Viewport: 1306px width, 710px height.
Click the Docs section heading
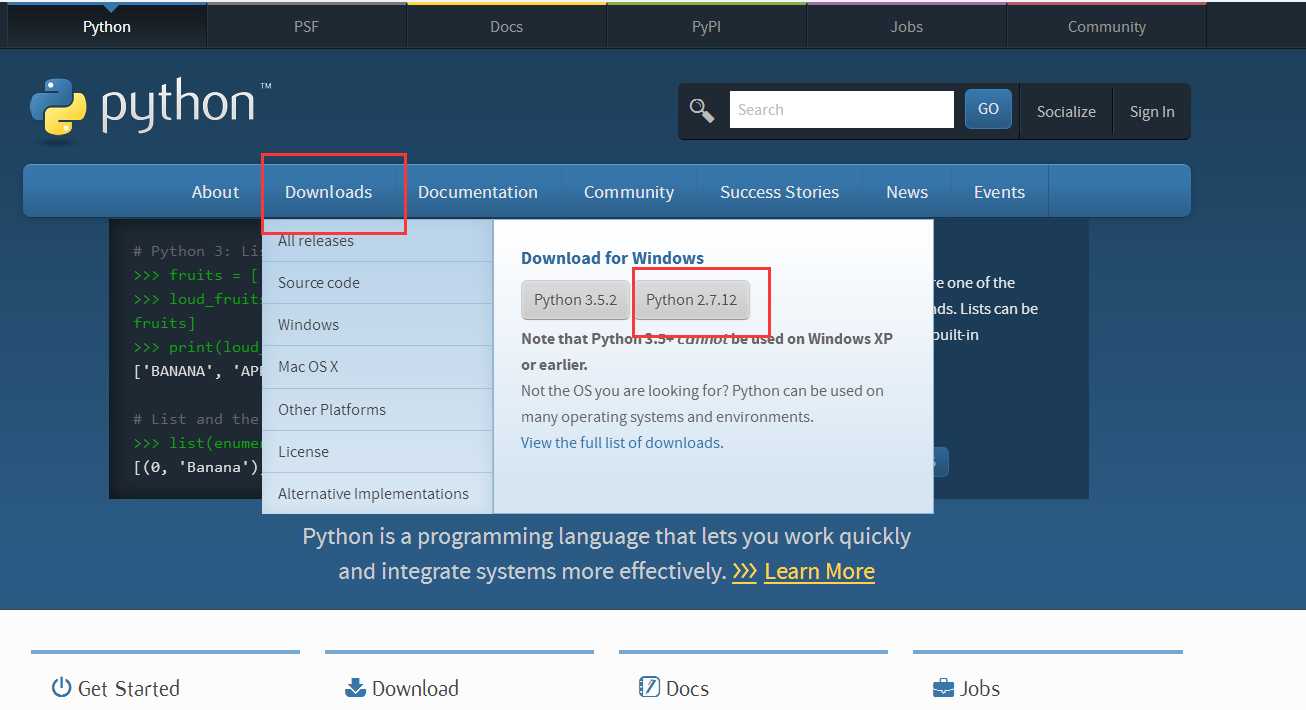click(x=687, y=688)
